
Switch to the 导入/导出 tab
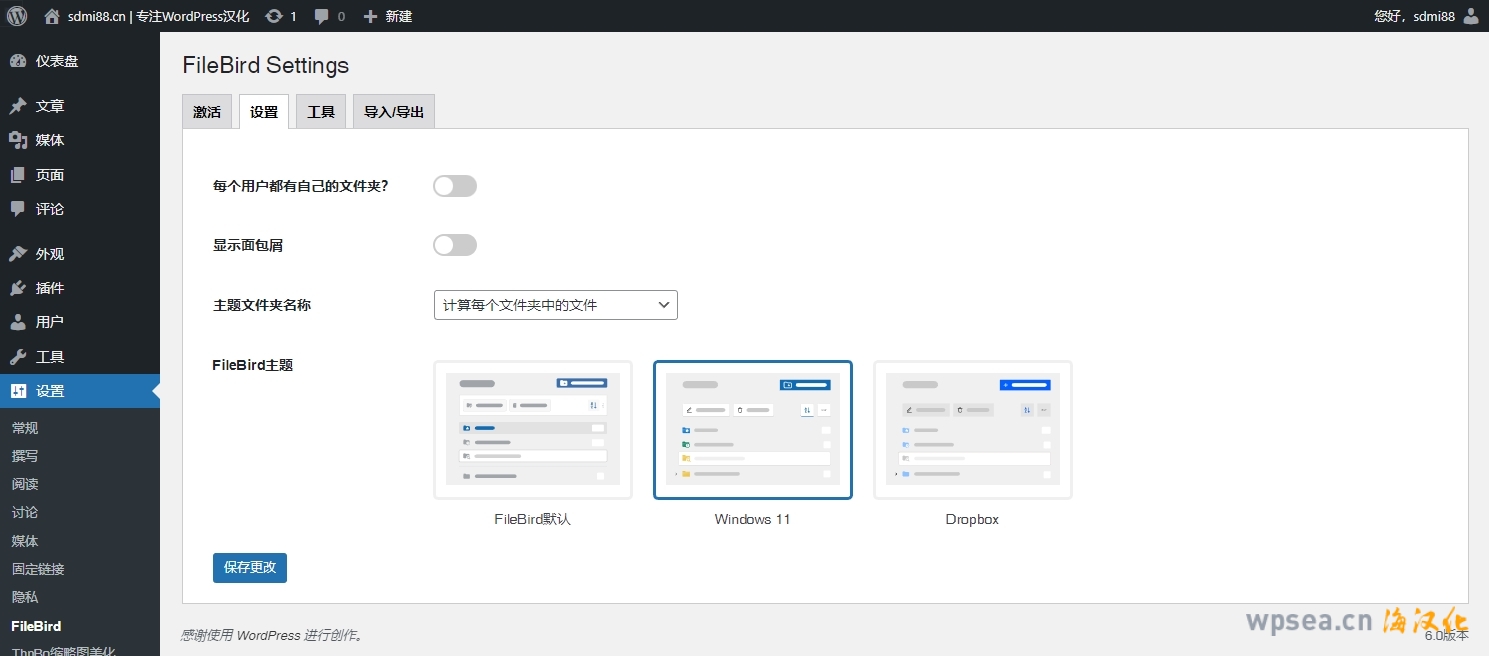pos(393,112)
